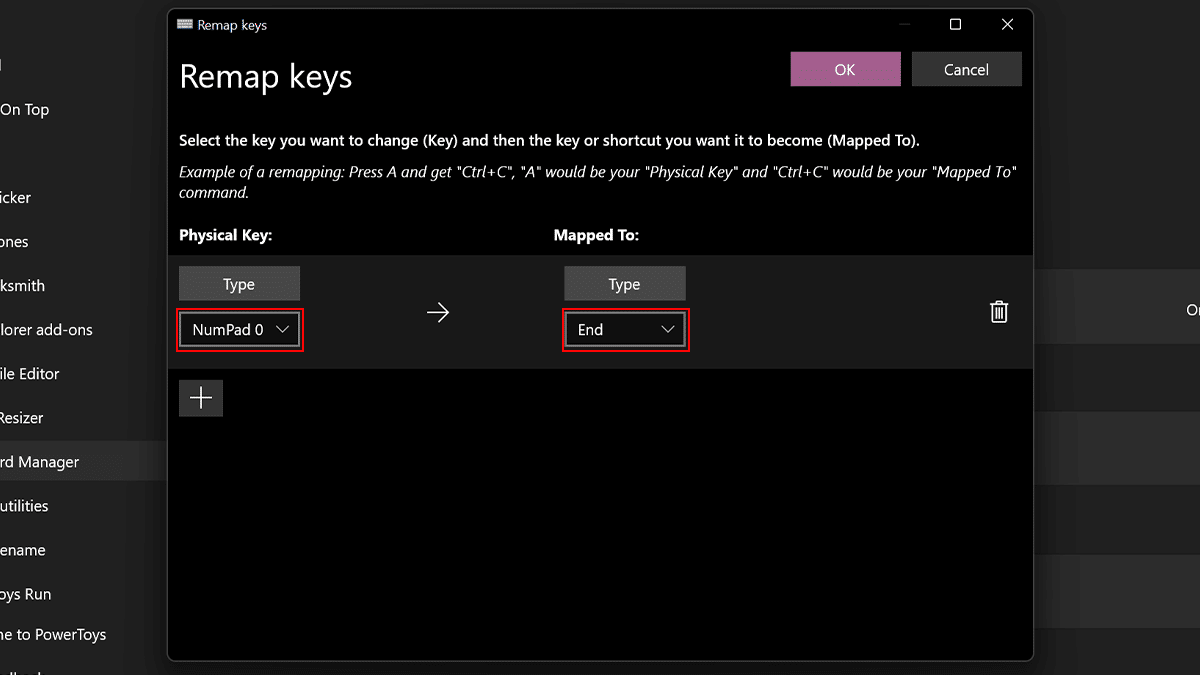Go to Image Resizer sidebar item
Screen dimensions: 1200x675
[x=22, y=418]
